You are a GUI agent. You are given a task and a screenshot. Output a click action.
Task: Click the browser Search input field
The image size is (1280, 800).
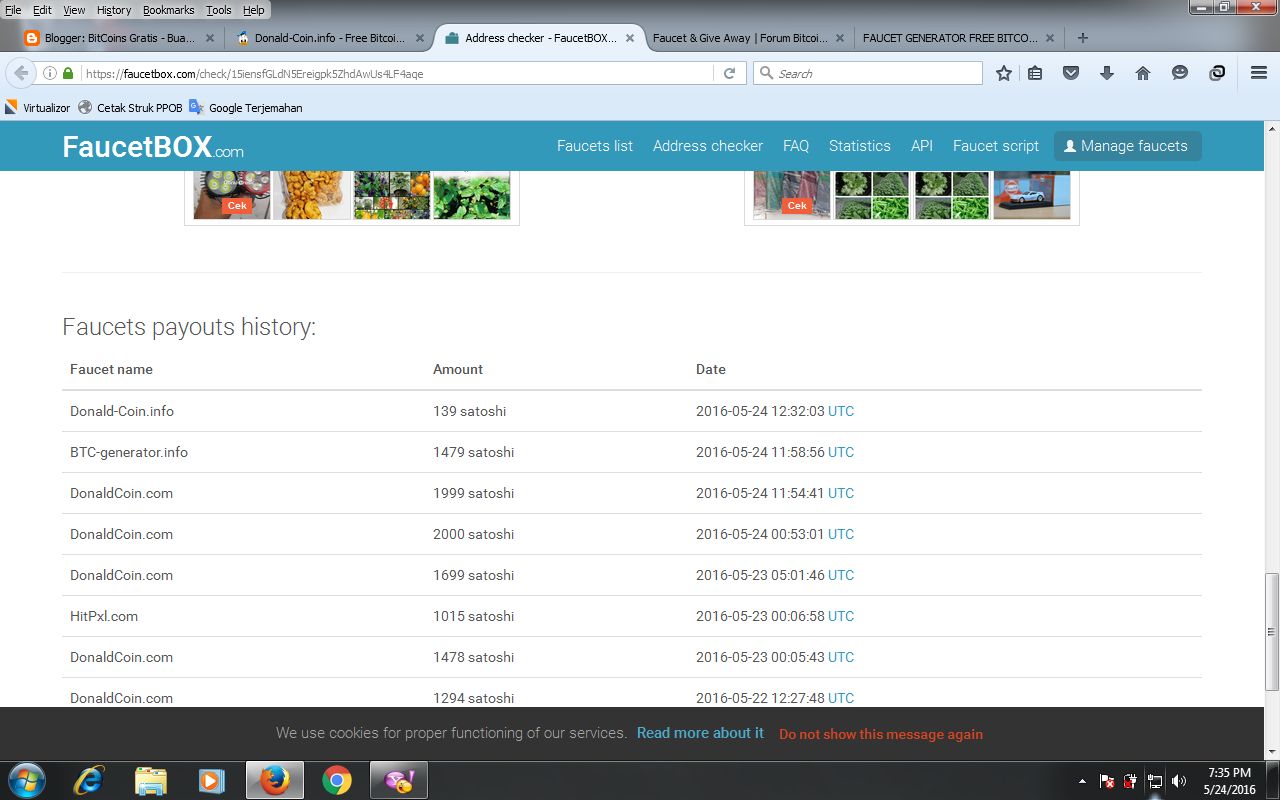point(868,73)
